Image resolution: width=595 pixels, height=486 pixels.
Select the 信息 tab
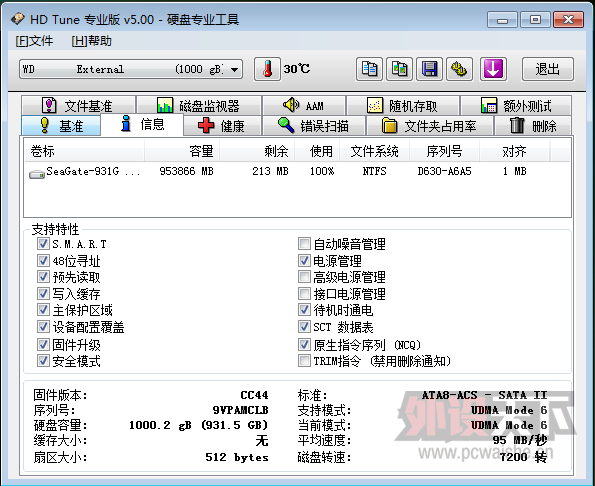click(x=142, y=124)
